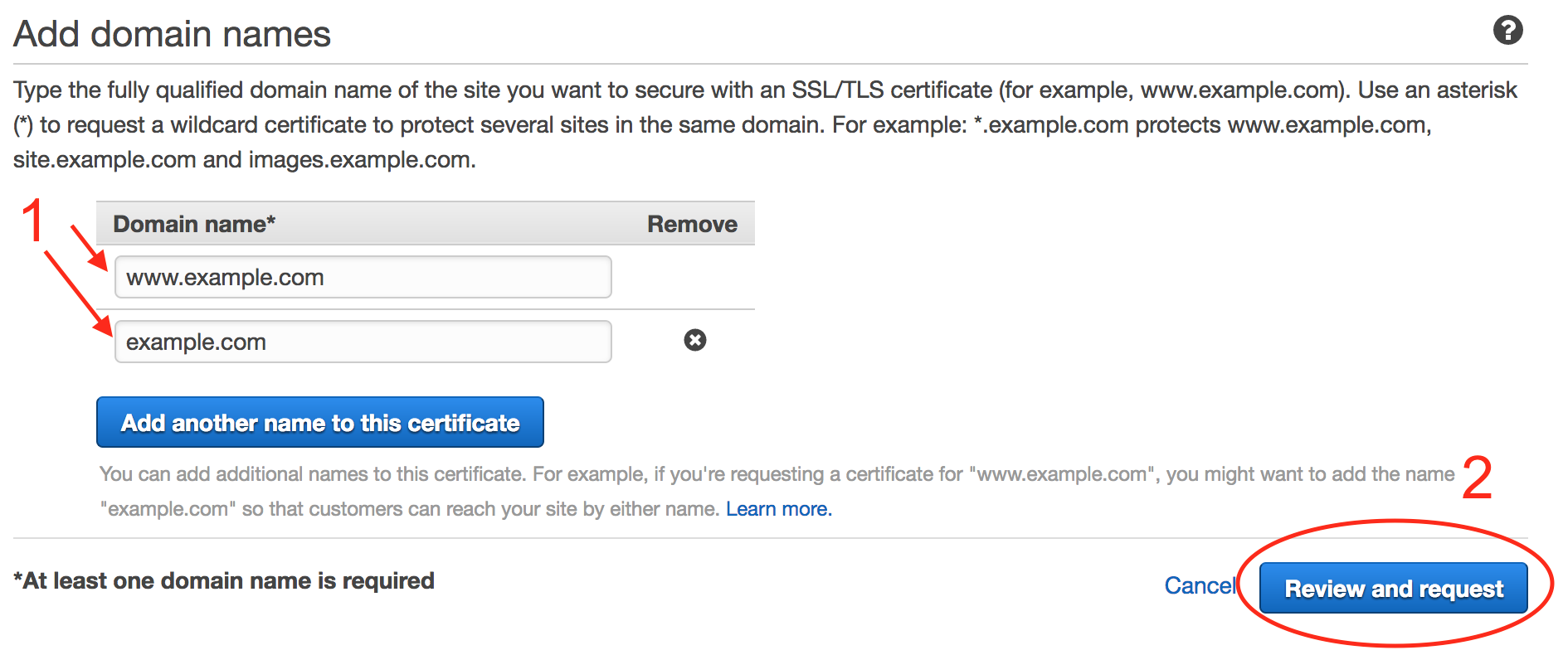Click the www.example.com domain name field

pos(363,277)
